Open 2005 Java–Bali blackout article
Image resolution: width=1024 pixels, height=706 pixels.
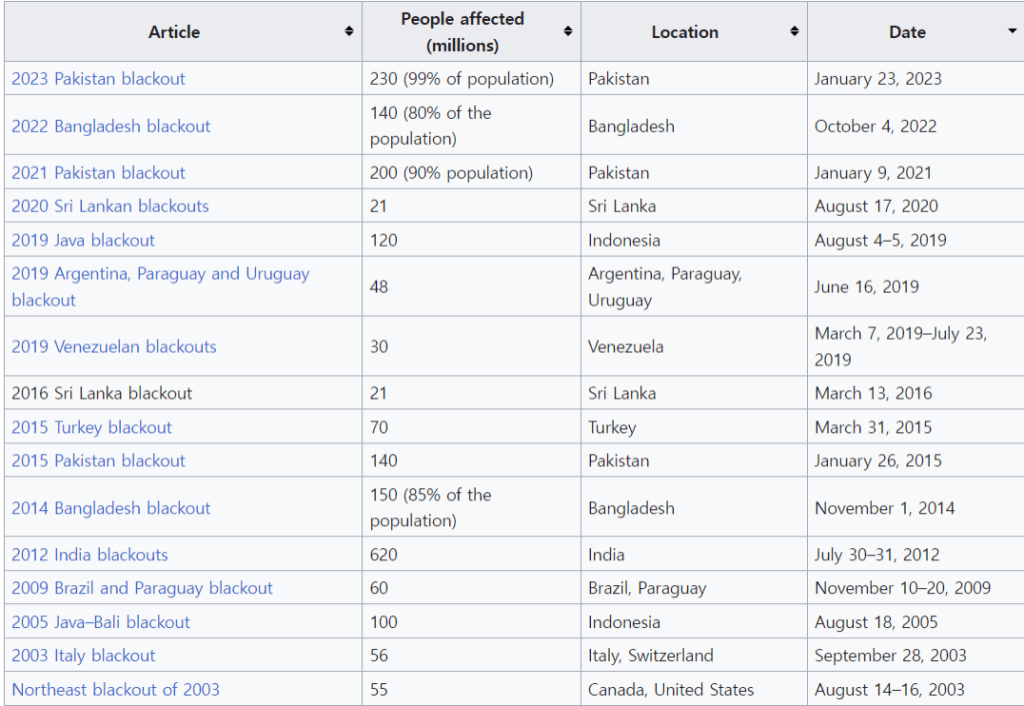tap(101, 622)
